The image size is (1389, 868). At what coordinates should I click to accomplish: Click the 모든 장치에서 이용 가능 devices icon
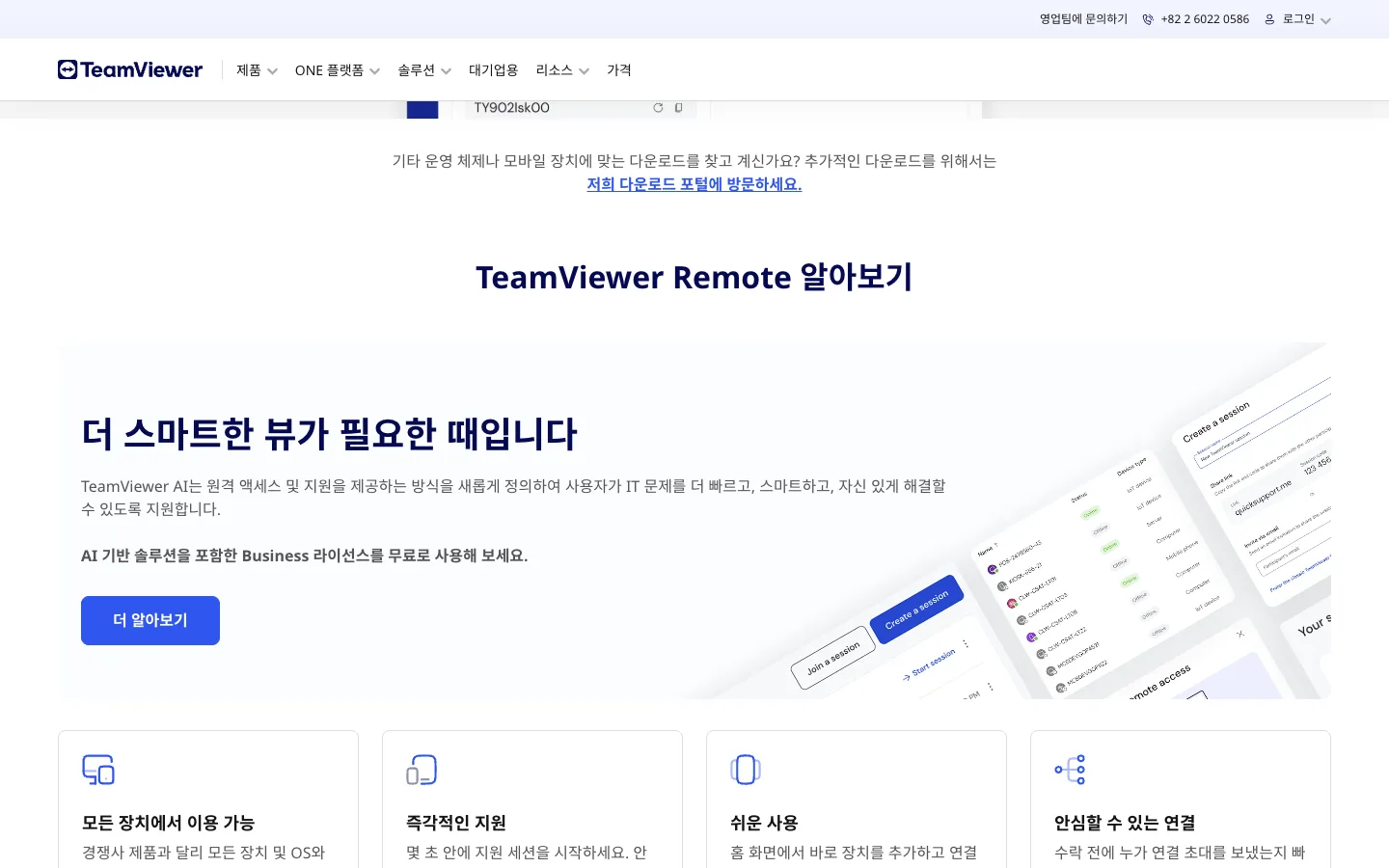[98, 770]
